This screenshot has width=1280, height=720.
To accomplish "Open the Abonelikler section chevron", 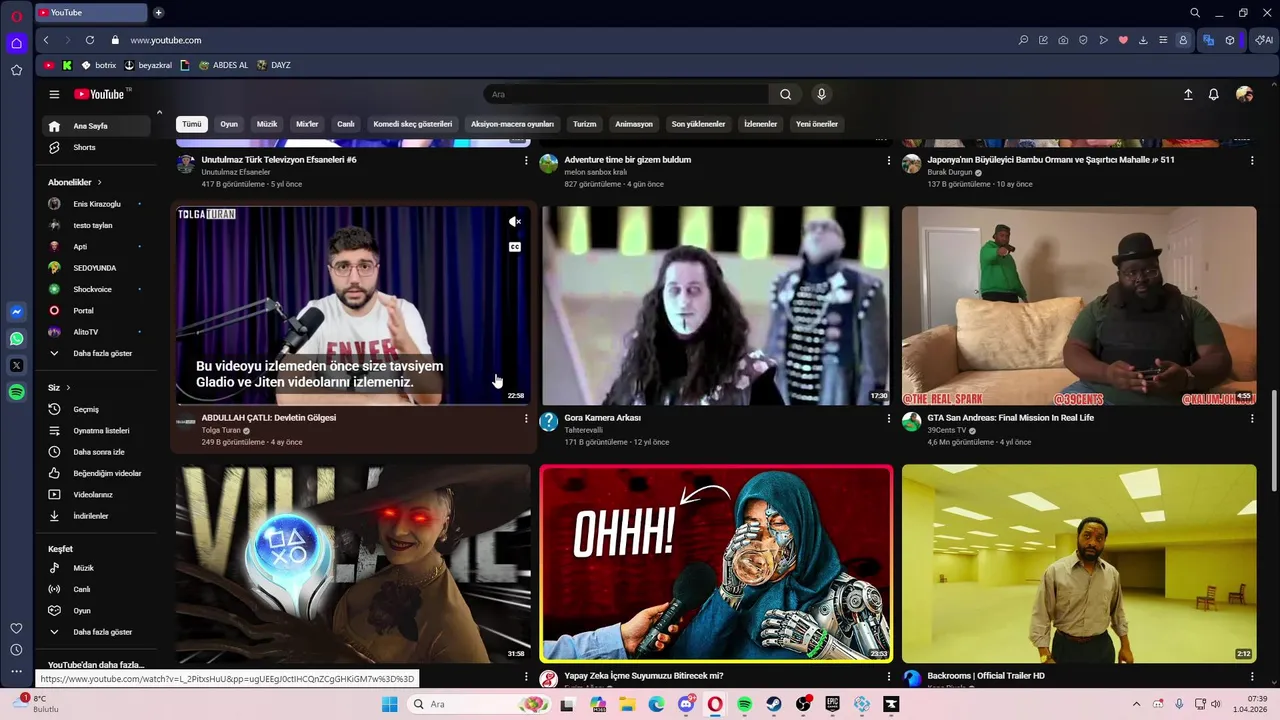I will click(99, 182).
